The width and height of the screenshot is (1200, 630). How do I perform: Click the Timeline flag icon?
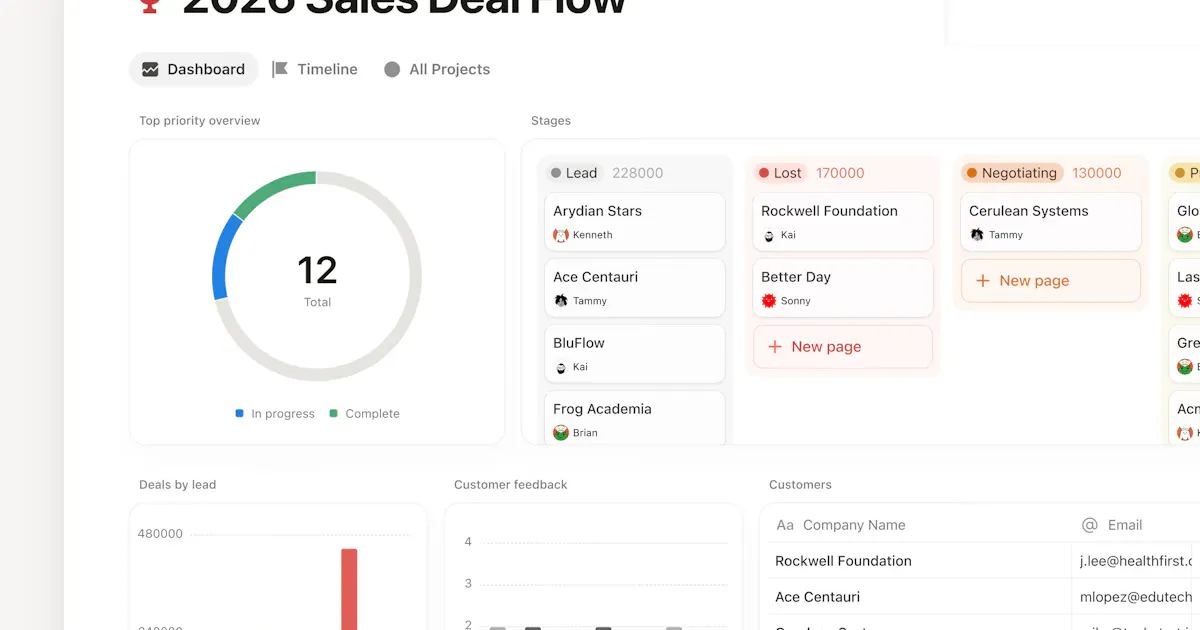(x=280, y=69)
